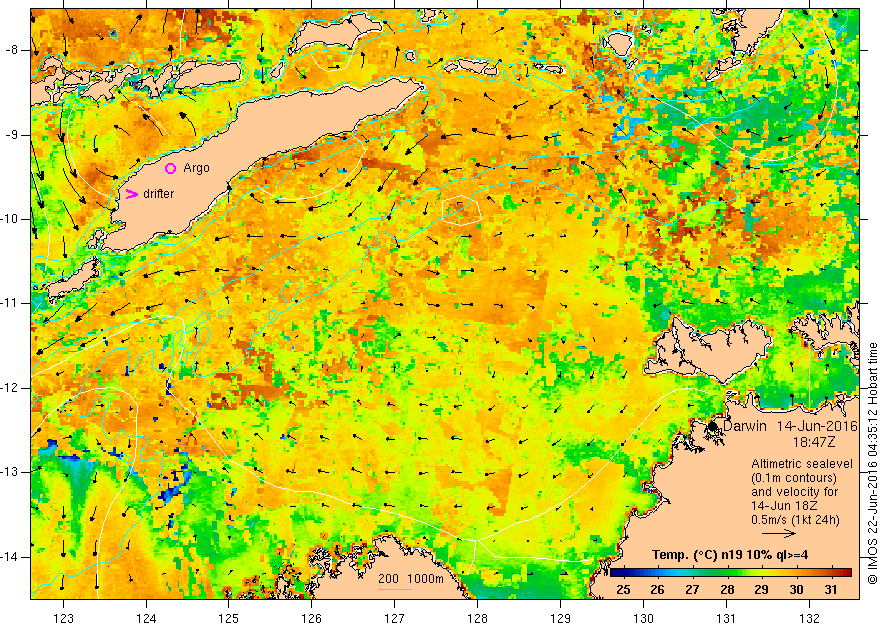Viewport: 880px width, 630px height.
Task: Click the longitude axis label '129'
Action: pos(560,619)
